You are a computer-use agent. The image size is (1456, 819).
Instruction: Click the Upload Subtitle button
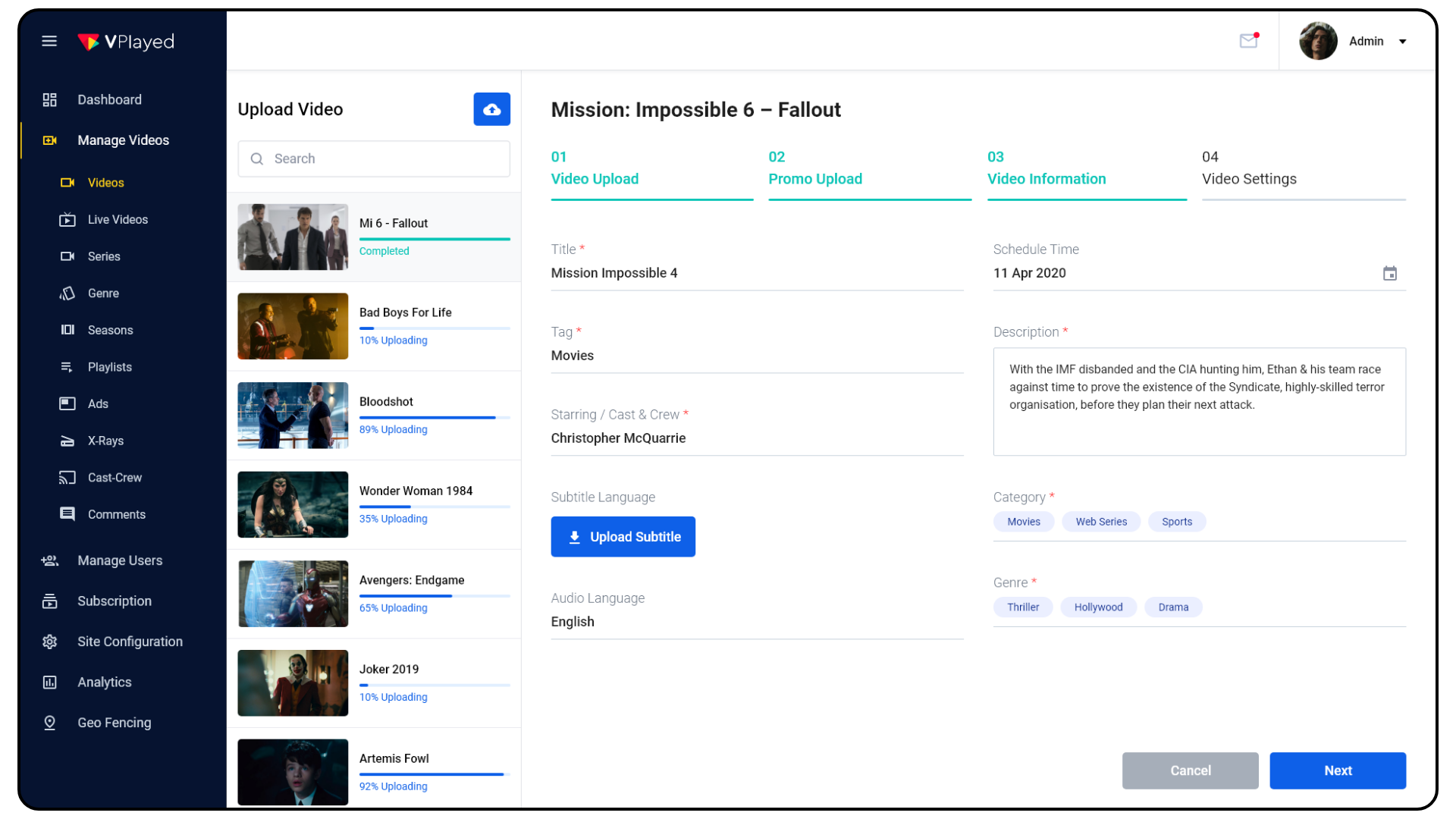(x=623, y=537)
